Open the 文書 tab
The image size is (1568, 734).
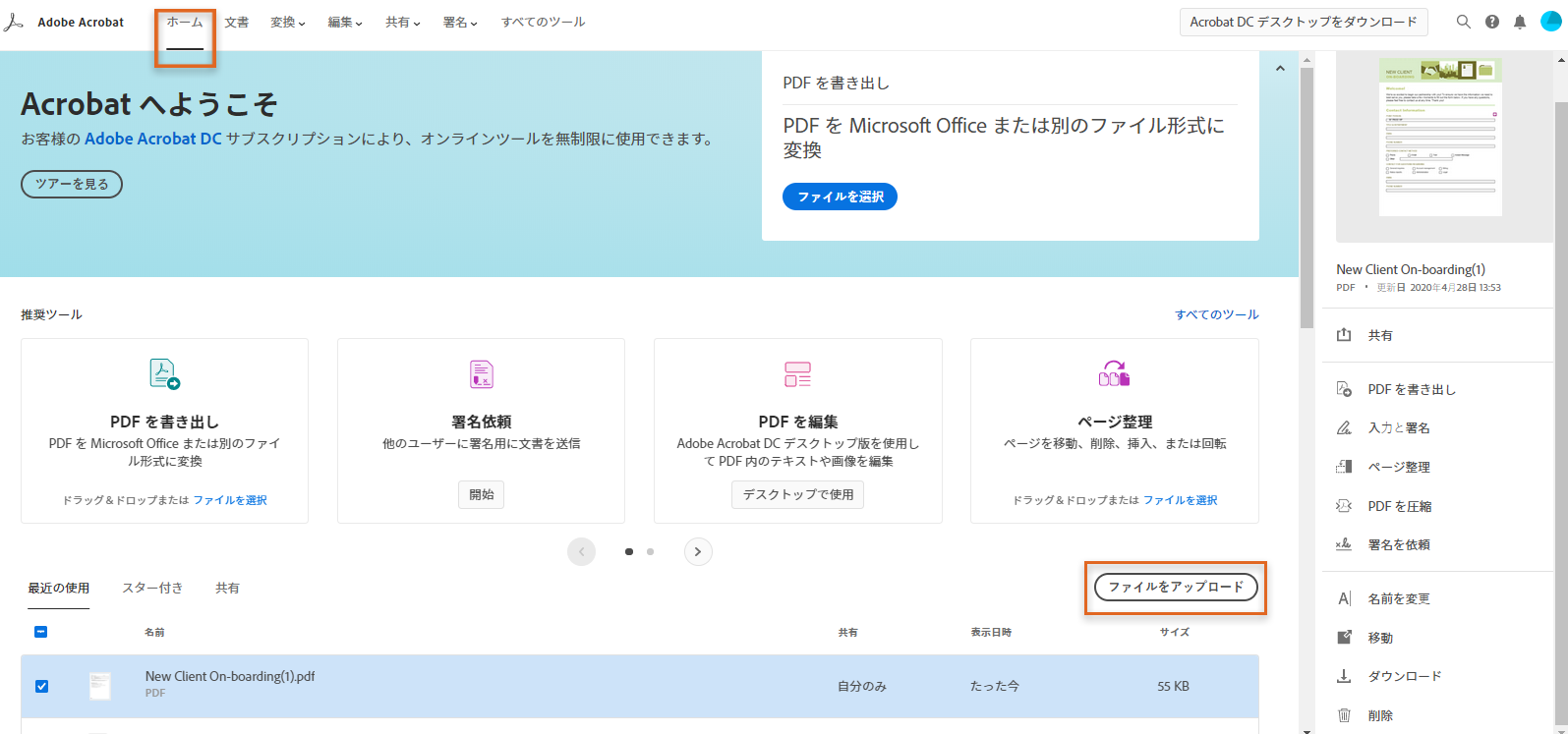(237, 22)
